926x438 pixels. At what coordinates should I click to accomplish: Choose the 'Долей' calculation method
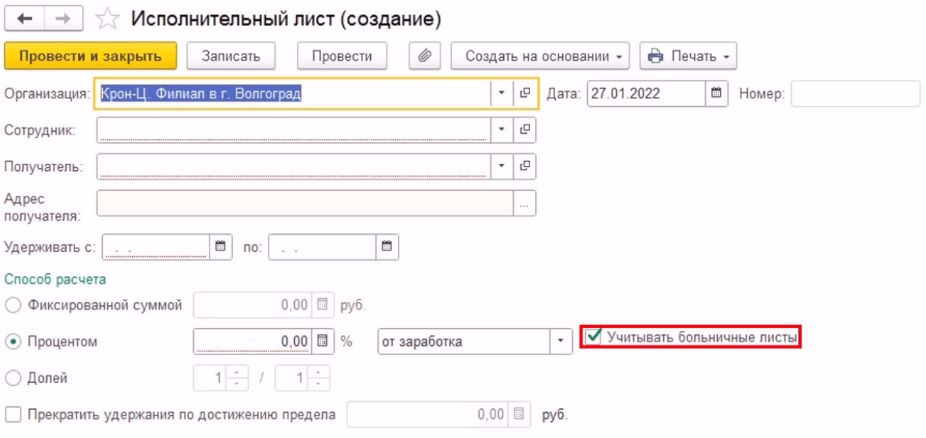pyautogui.click(x=12, y=379)
